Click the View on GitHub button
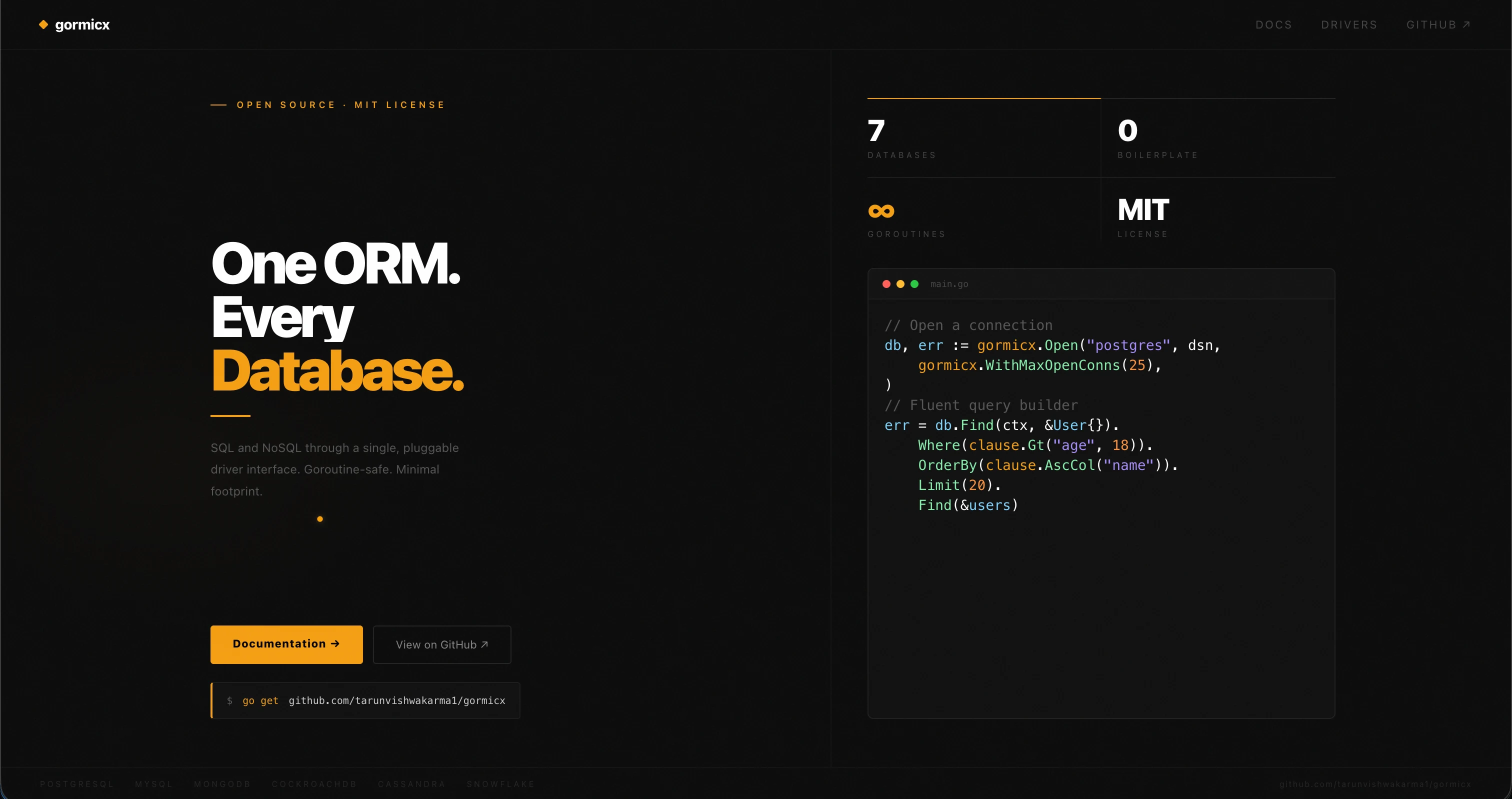The image size is (1512, 799). pyautogui.click(x=442, y=644)
